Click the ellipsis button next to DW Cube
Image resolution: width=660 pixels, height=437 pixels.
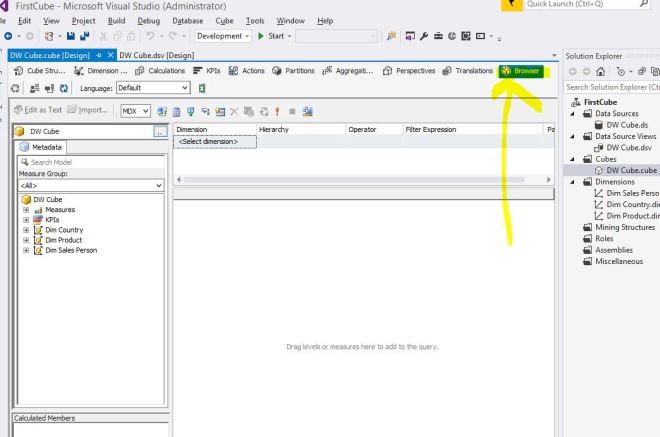[x=160, y=131]
